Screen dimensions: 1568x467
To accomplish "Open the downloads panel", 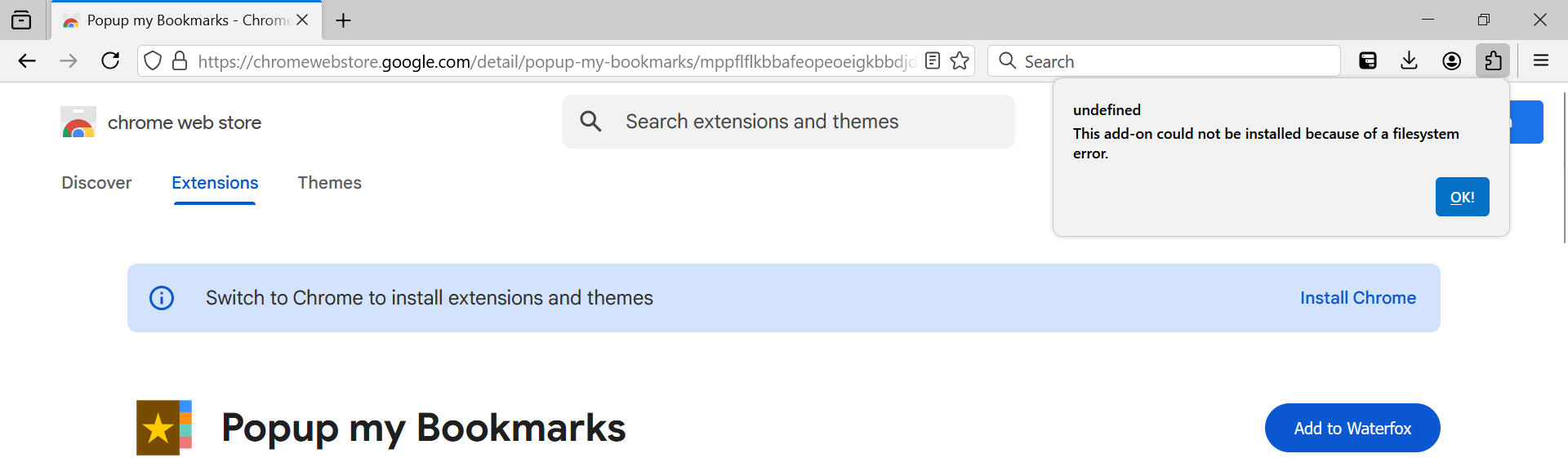I will pyautogui.click(x=1409, y=61).
